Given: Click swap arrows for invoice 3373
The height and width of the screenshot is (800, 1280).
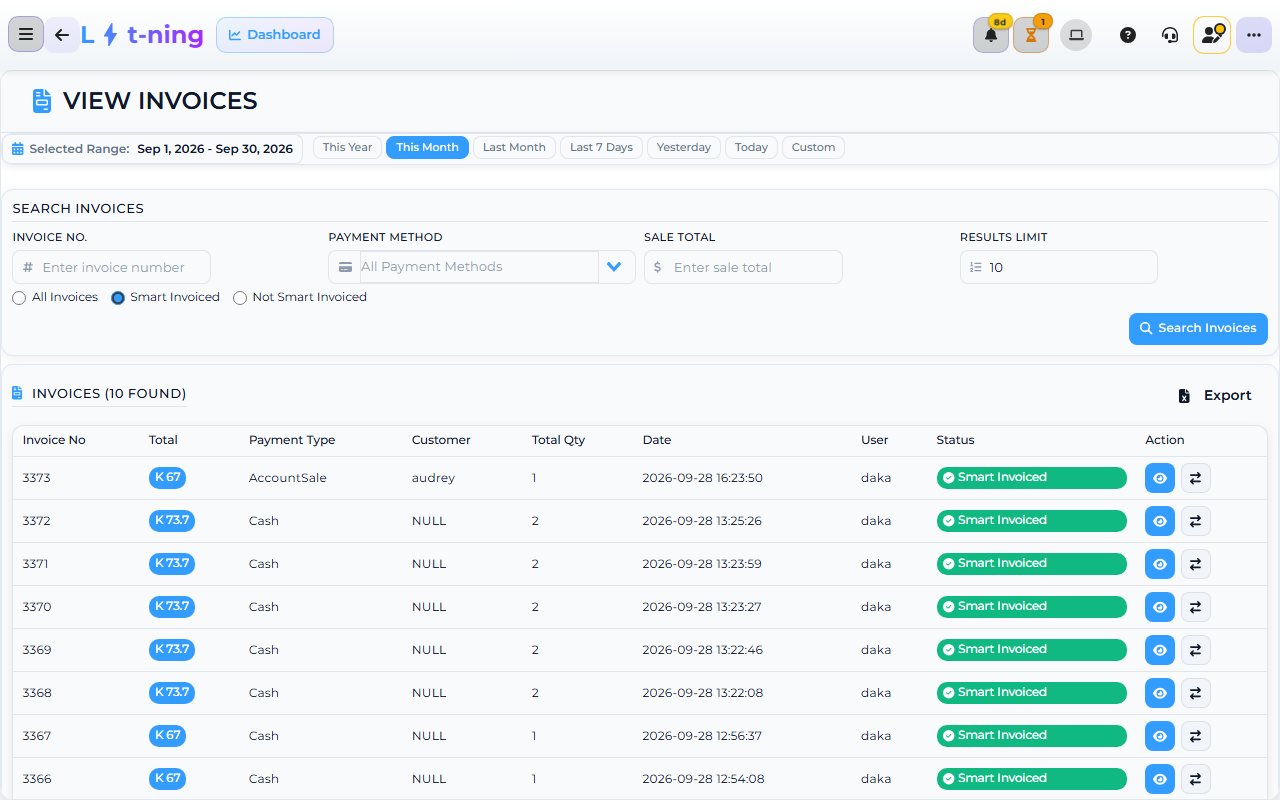Looking at the screenshot, I should pyautogui.click(x=1196, y=478).
